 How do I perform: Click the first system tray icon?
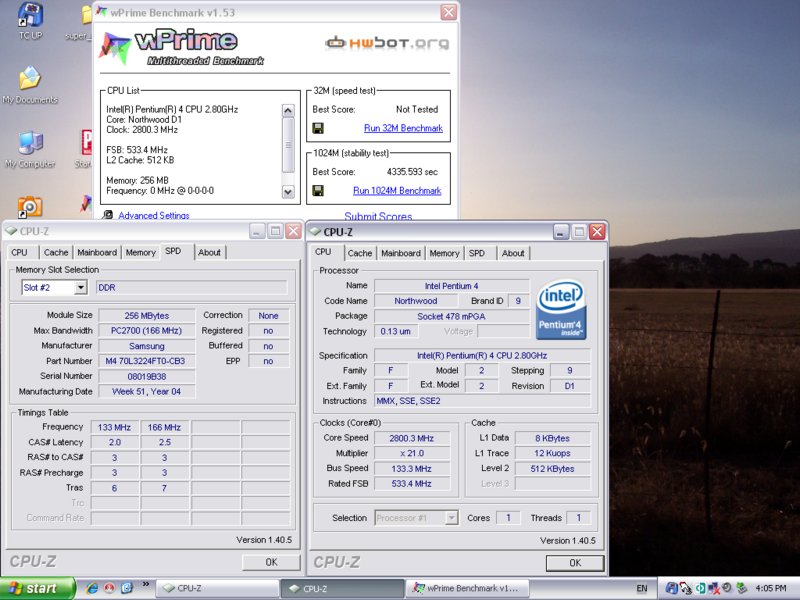pyautogui.click(x=672, y=588)
